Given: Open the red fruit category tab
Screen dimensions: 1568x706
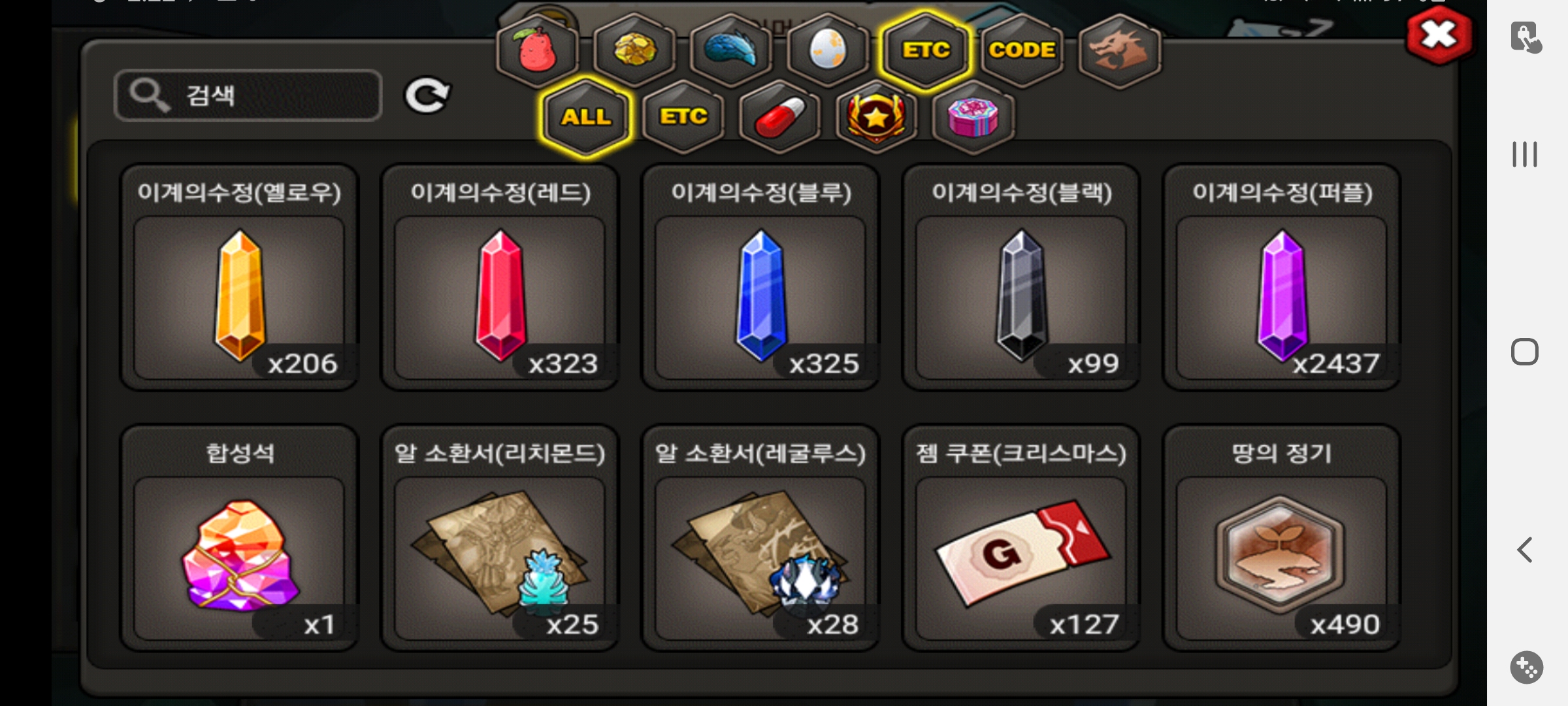Looking at the screenshot, I should 537,50.
